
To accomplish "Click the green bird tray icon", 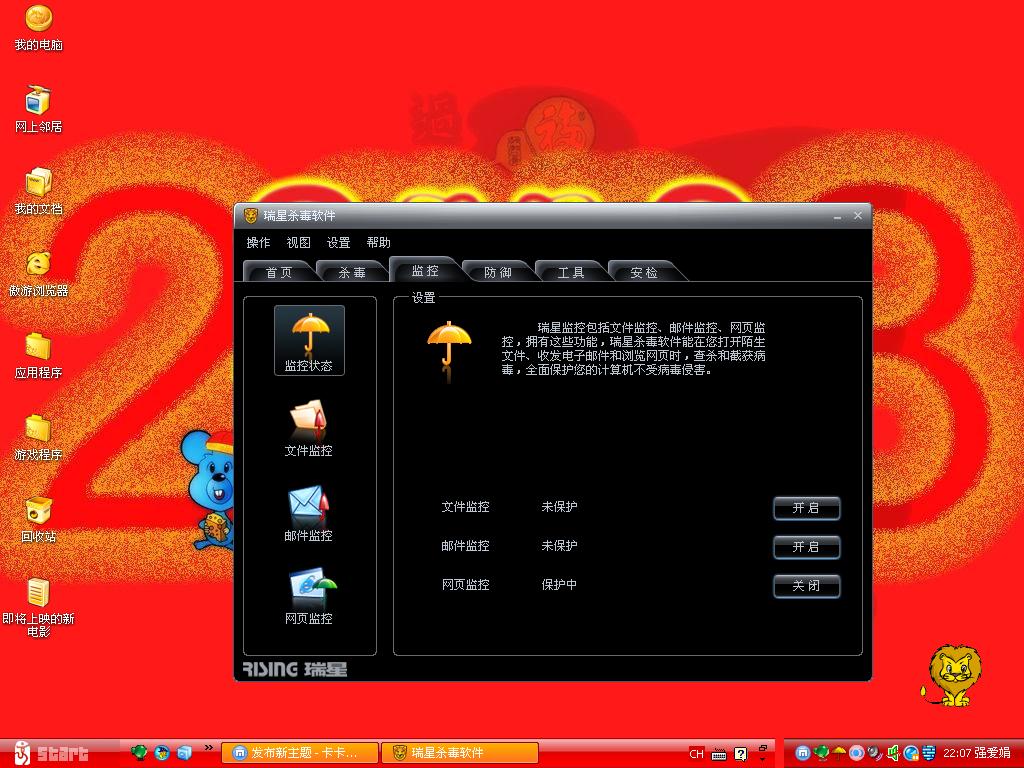I will tap(821, 753).
